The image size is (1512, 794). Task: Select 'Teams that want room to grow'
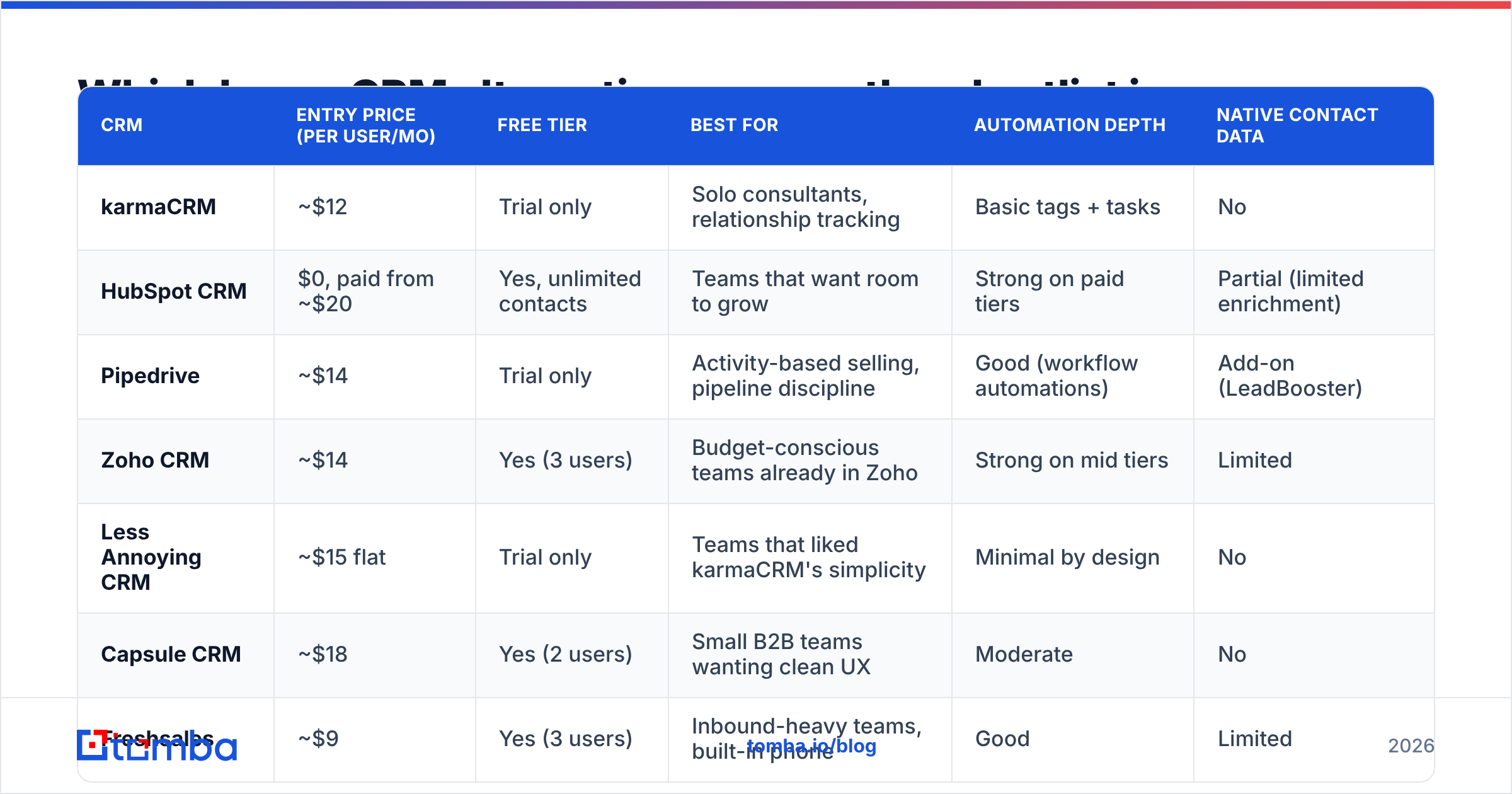(805, 291)
